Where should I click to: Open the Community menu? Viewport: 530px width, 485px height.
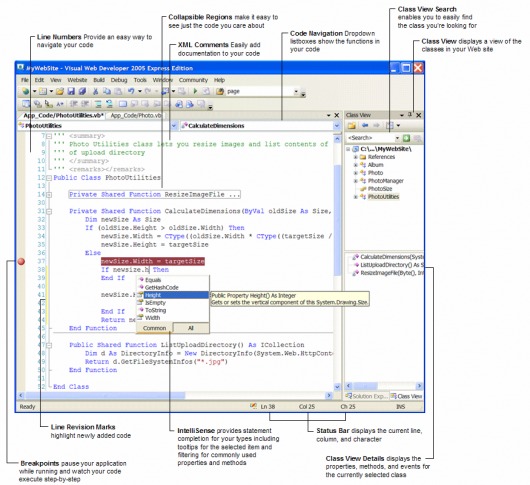point(193,80)
